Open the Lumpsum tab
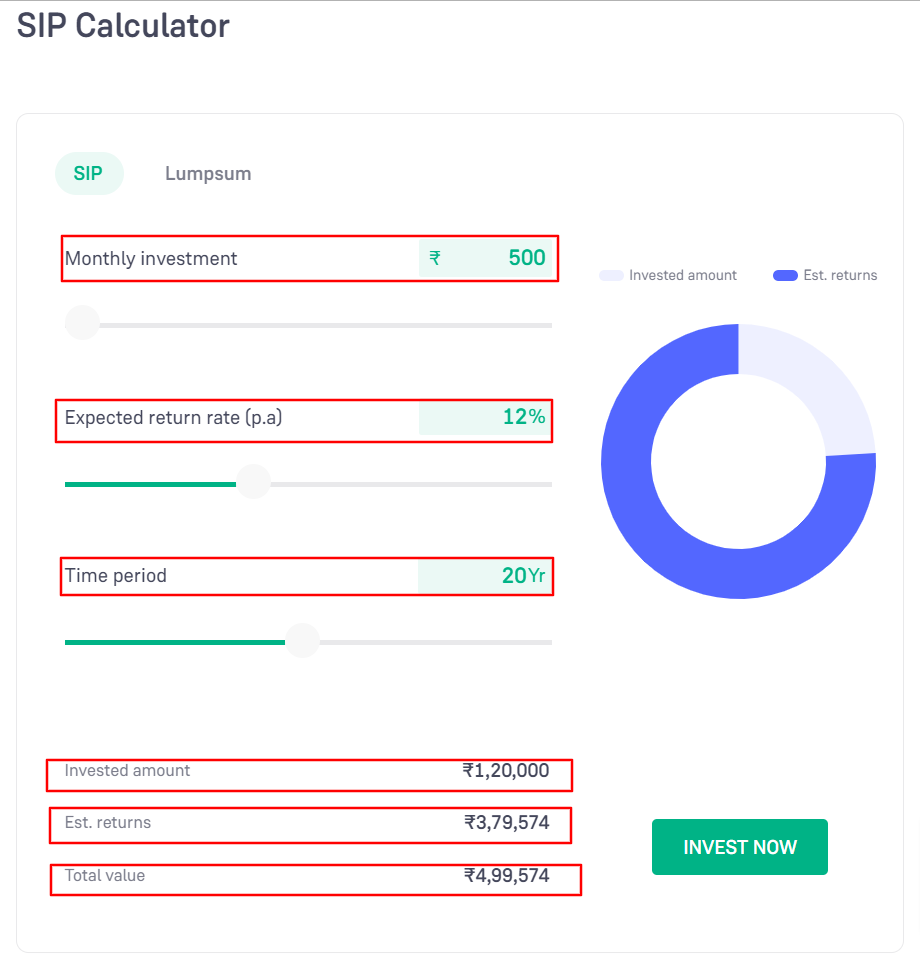The height and width of the screenshot is (964, 920). click(x=208, y=174)
